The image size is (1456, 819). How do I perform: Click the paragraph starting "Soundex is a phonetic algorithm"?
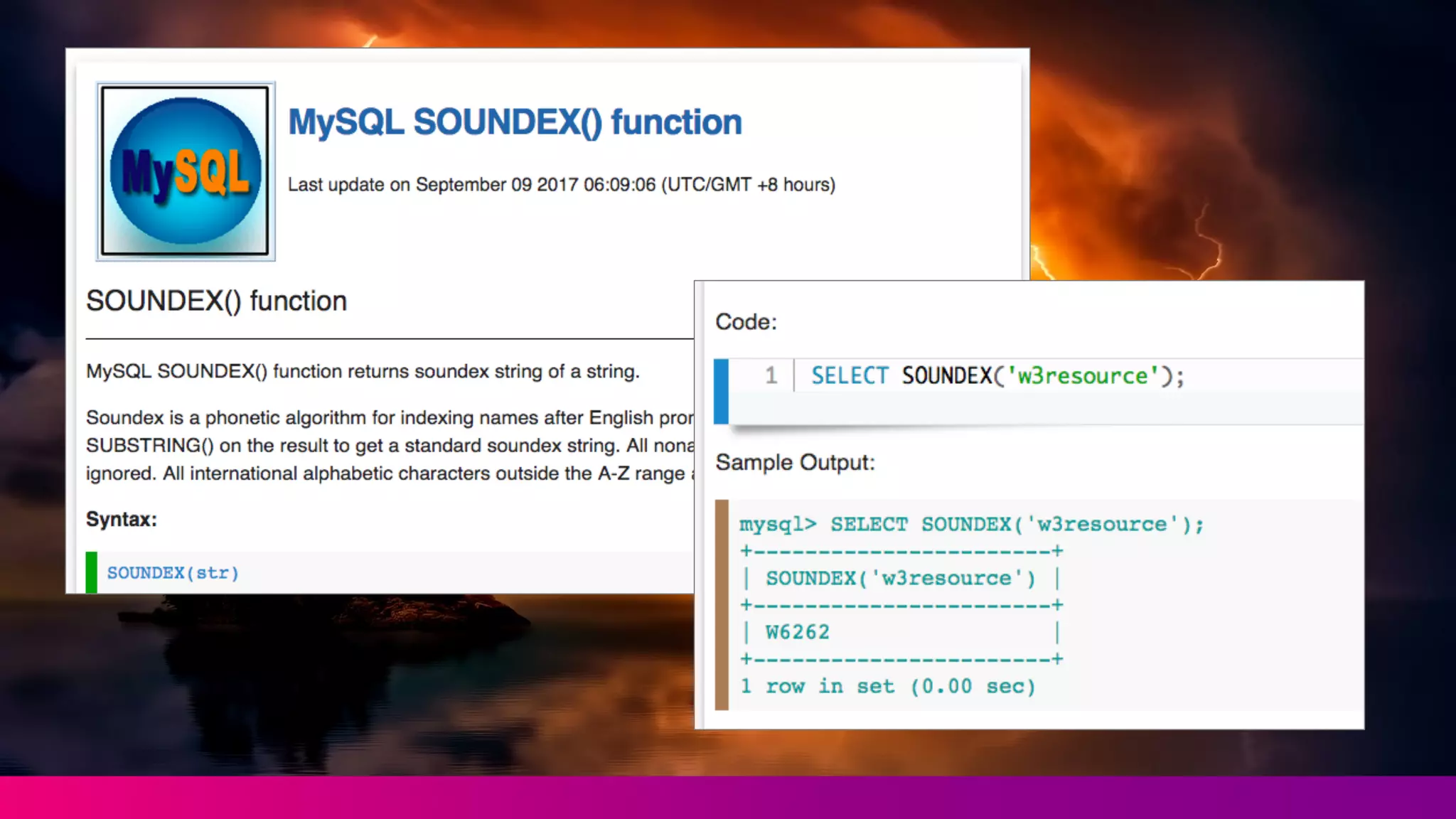[x=389, y=445]
